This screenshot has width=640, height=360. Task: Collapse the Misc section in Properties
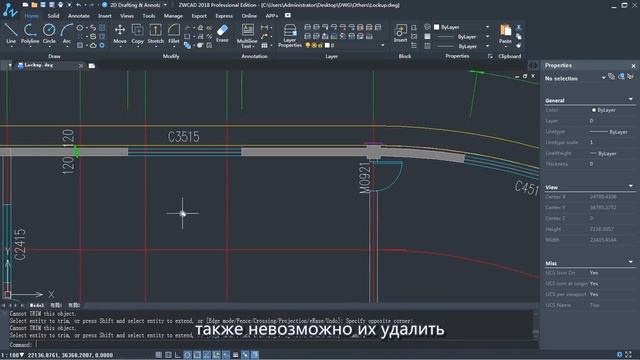pyautogui.click(x=631, y=262)
